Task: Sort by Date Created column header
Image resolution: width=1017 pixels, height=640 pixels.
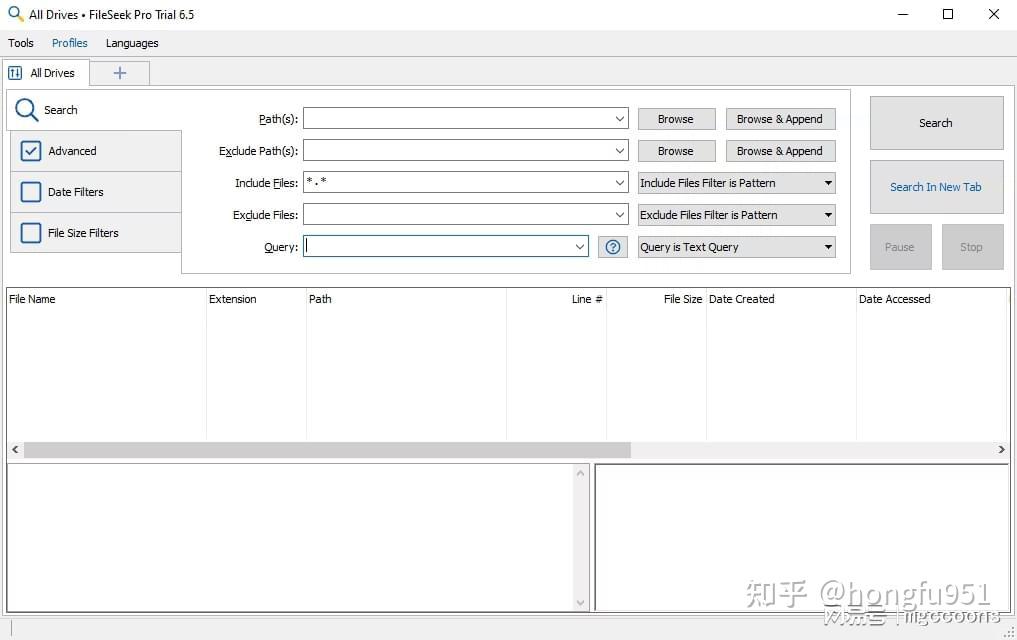Action: [782, 299]
